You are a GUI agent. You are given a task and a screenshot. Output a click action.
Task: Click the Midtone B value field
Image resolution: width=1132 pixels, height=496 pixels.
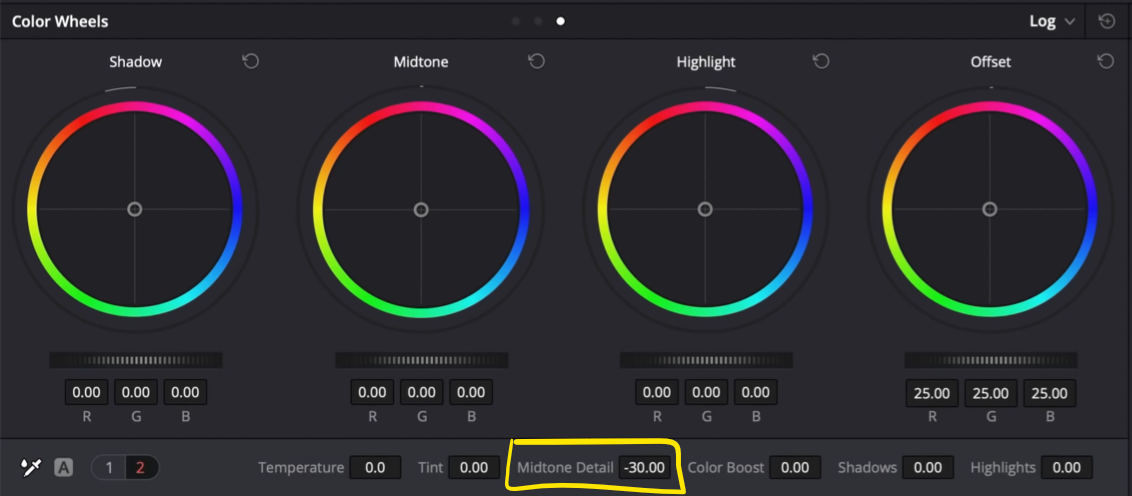click(x=471, y=393)
